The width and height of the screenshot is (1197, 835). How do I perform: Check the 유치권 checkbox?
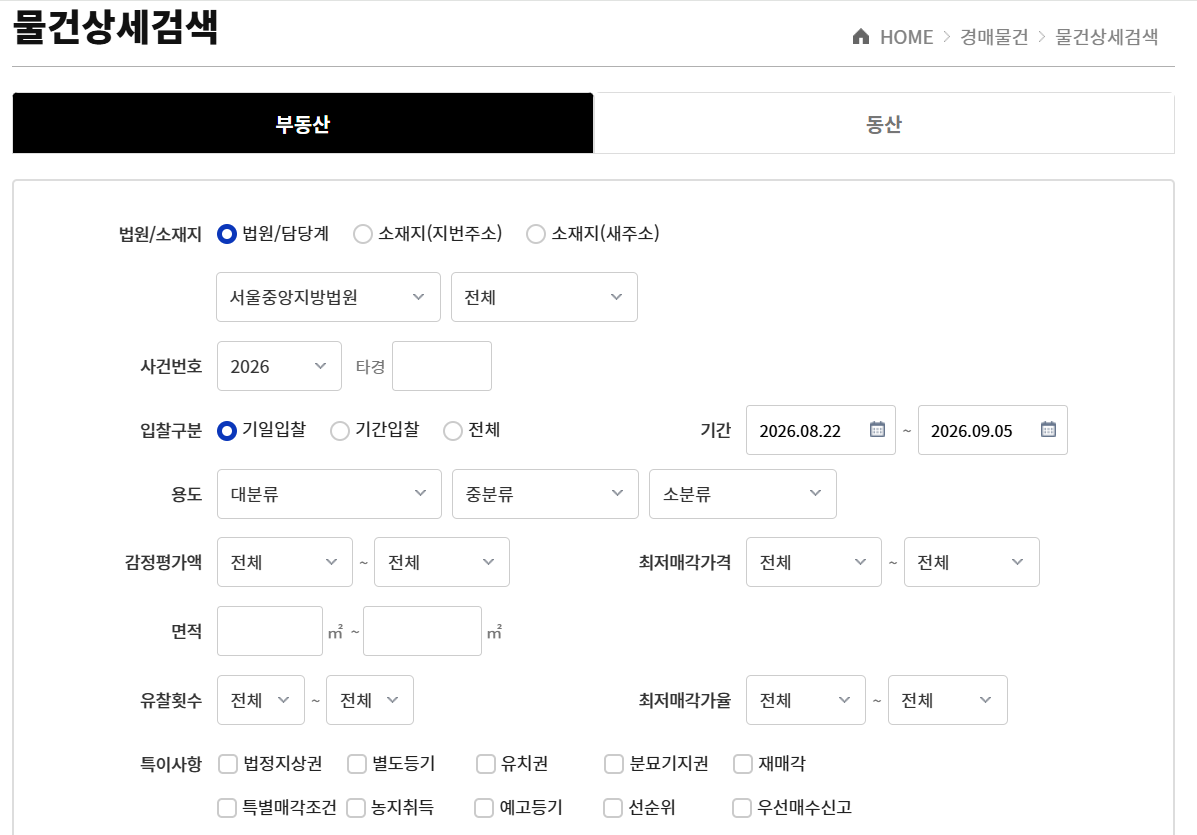pyautogui.click(x=486, y=763)
